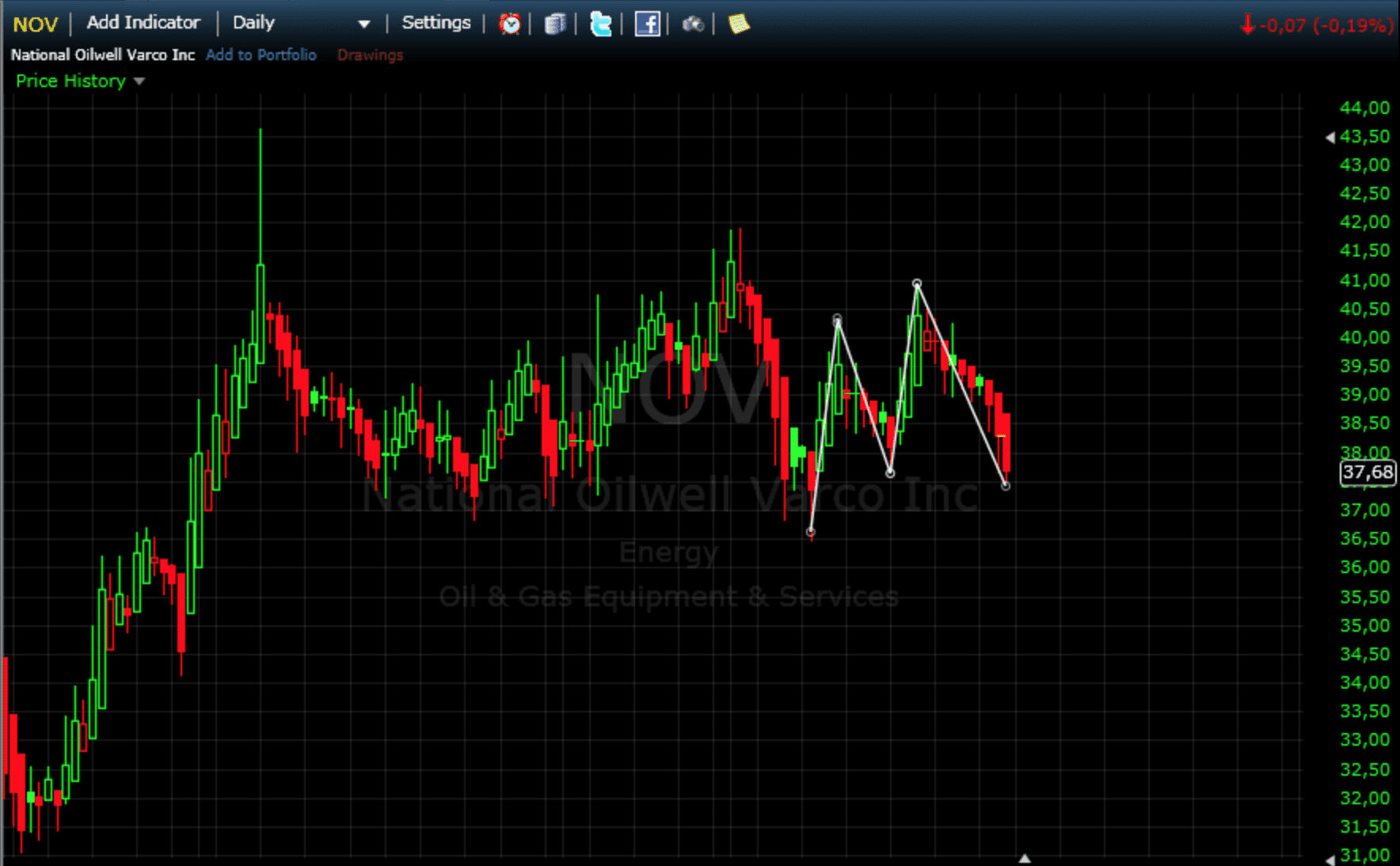This screenshot has height=866, width=1400.
Task: Click the zigzag drawing's lowest start point
Action: [810, 532]
